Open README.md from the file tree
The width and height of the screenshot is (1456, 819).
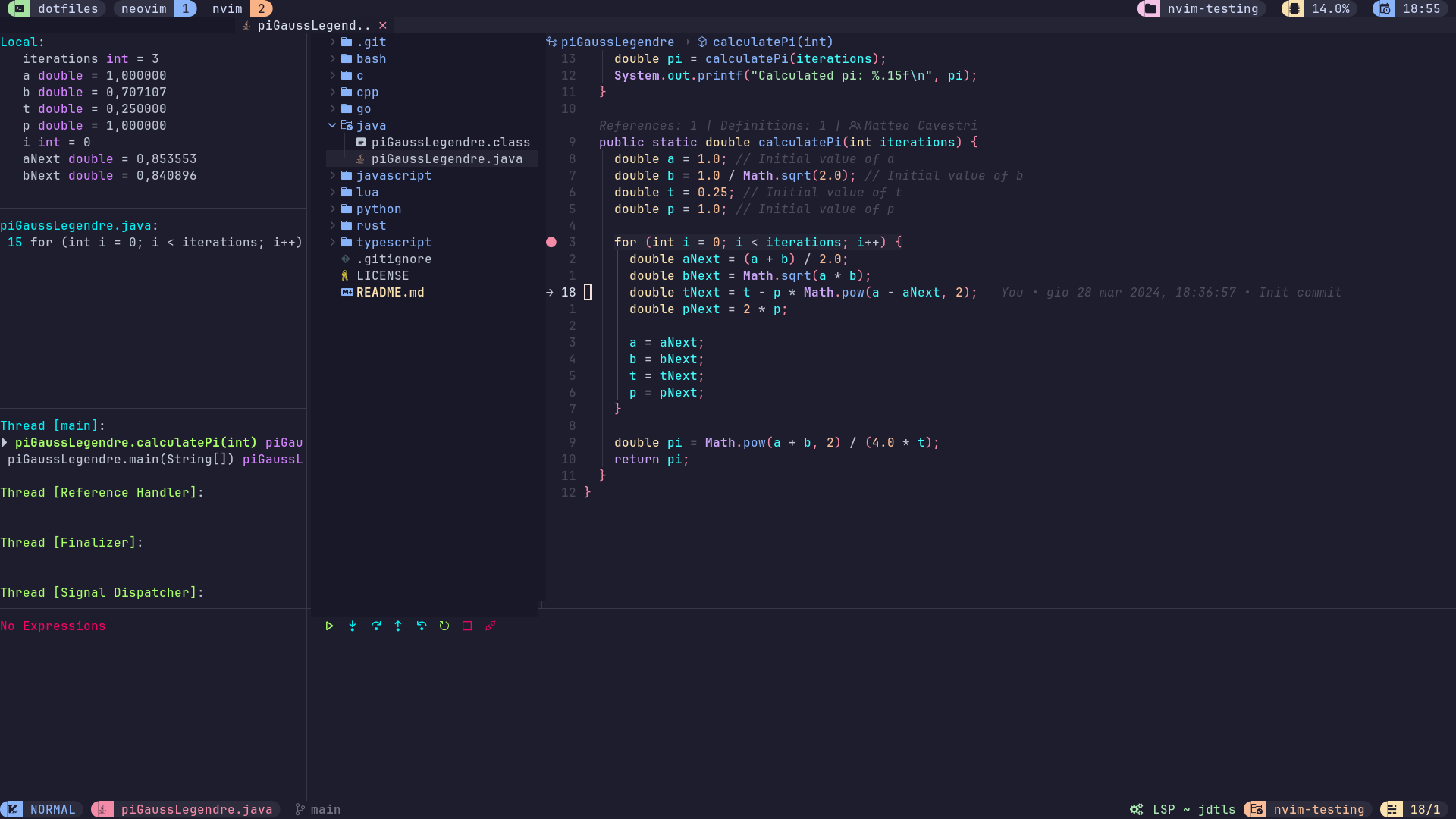click(x=390, y=292)
